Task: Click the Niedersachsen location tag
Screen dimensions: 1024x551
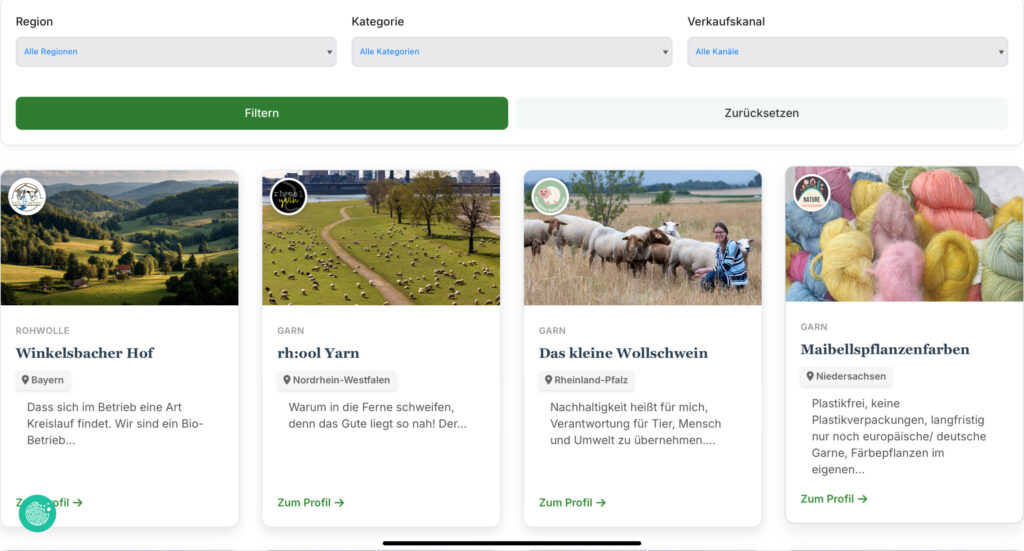Action: [846, 377]
